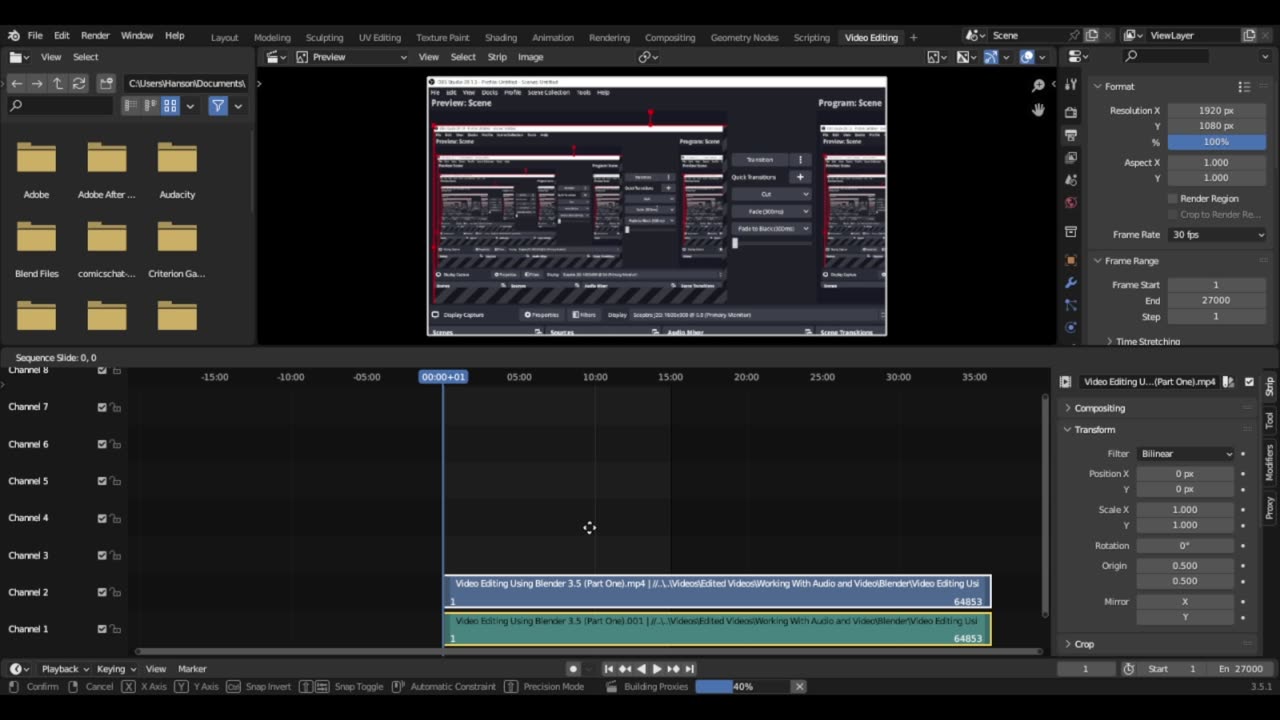This screenshot has width=1280, height=720.
Task: Open the Output properties printer icon
Action: click(1071, 134)
